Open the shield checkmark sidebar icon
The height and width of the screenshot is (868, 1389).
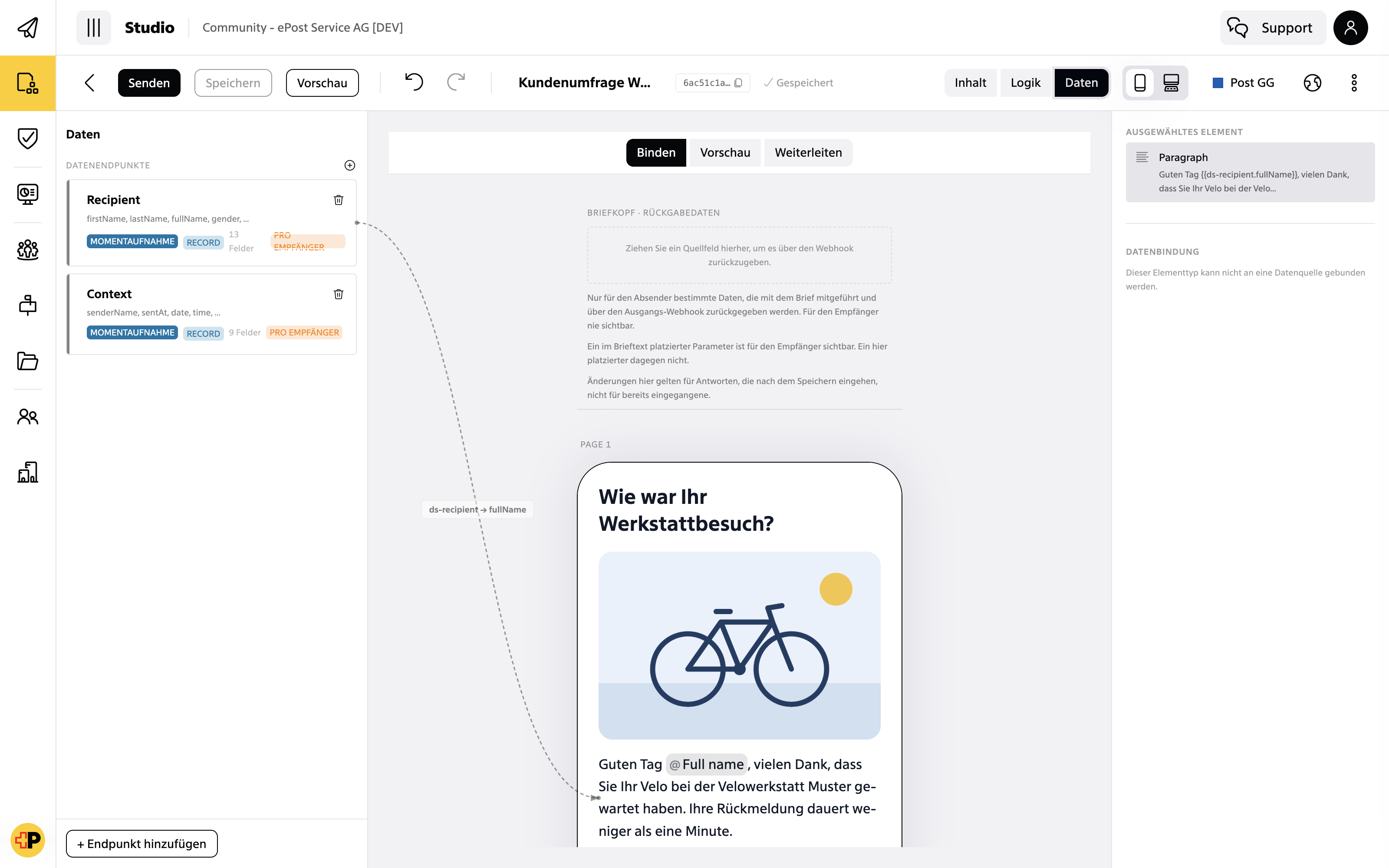click(27, 138)
